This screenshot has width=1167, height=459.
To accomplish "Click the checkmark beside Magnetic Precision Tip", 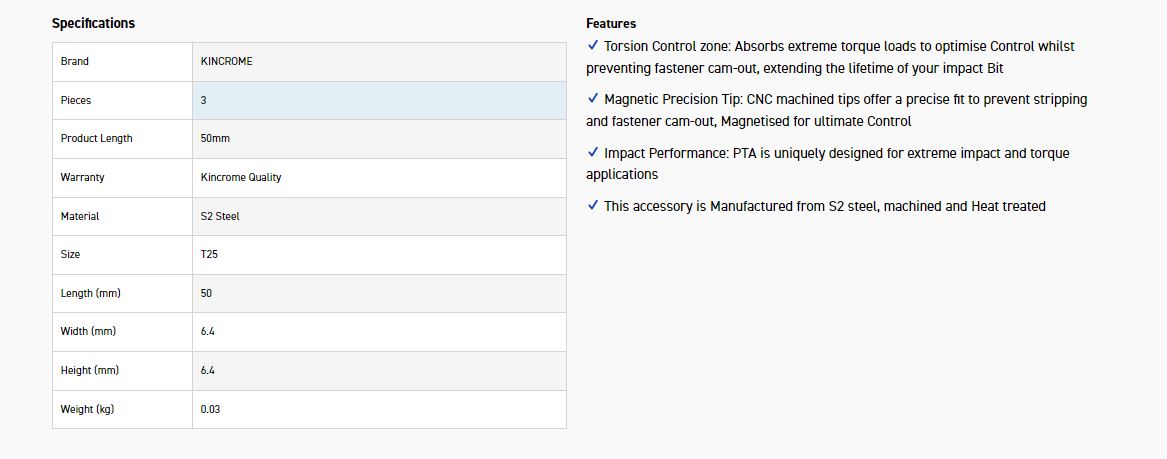I will pos(593,98).
